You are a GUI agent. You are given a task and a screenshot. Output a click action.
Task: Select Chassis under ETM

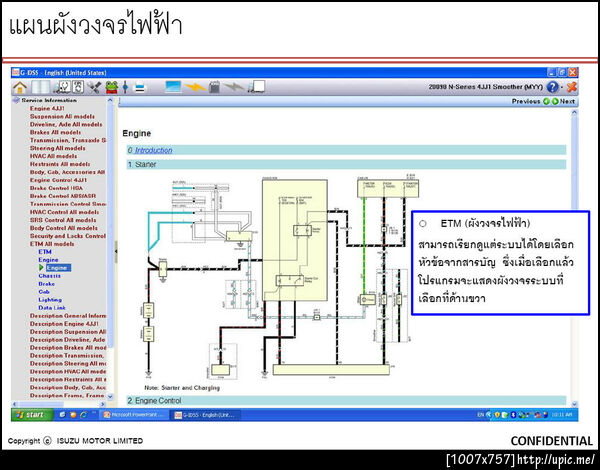click(x=49, y=276)
